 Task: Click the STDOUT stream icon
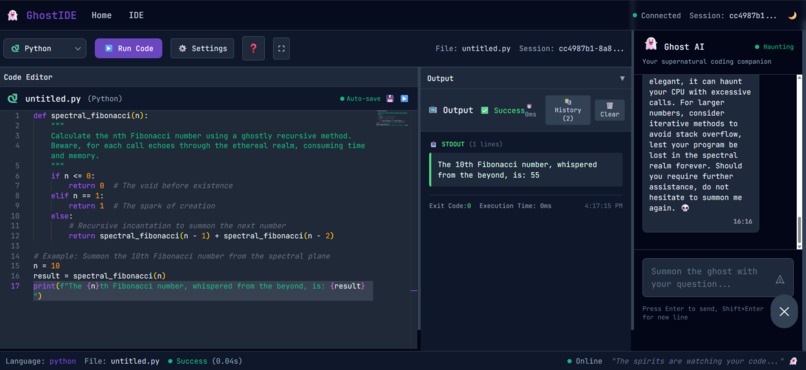coord(433,144)
